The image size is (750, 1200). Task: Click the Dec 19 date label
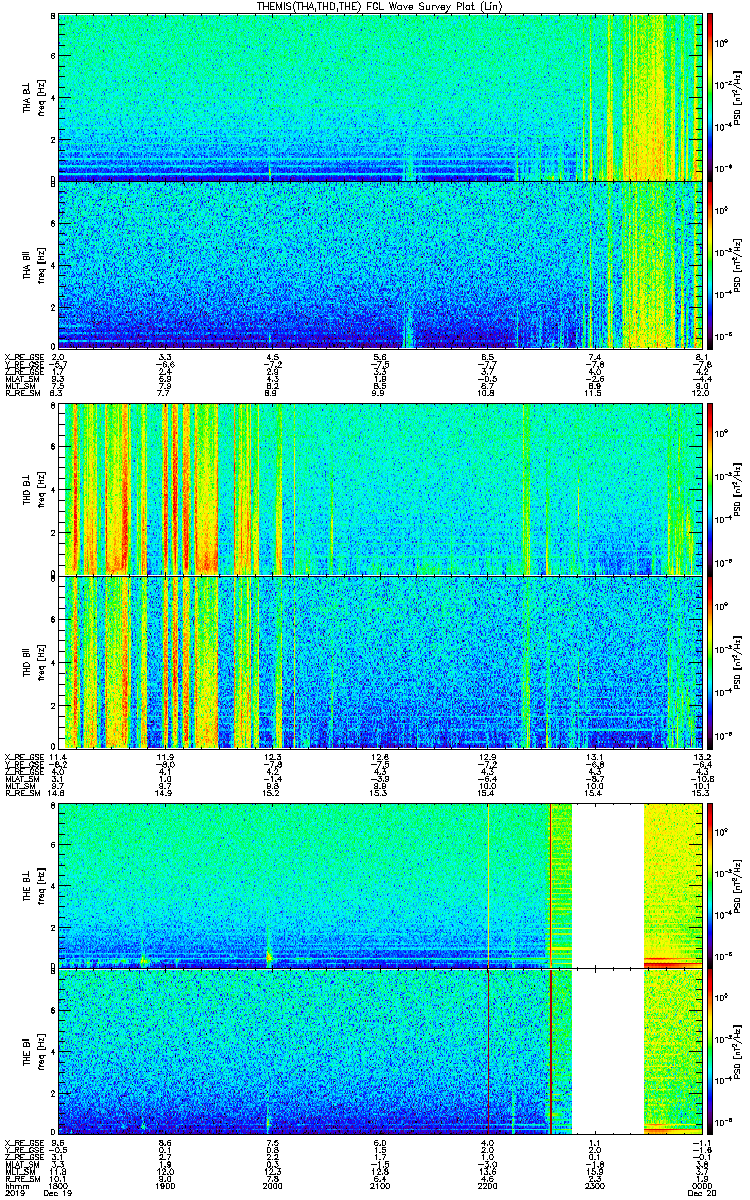coord(59,1194)
